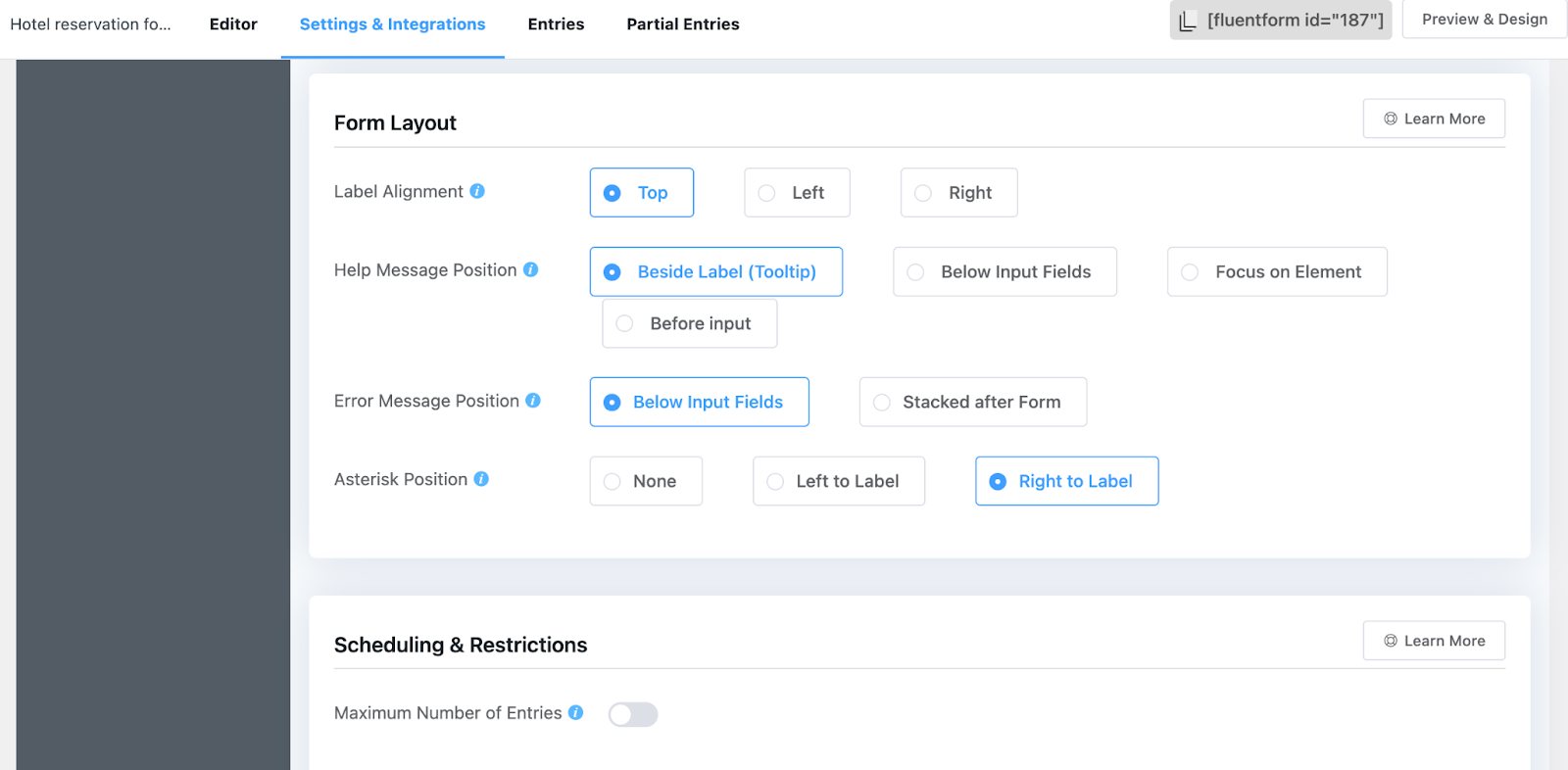Image resolution: width=1568 pixels, height=770 pixels.
Task: Click Learn More in Form Layout section
Action: (x=1434, y=119)
